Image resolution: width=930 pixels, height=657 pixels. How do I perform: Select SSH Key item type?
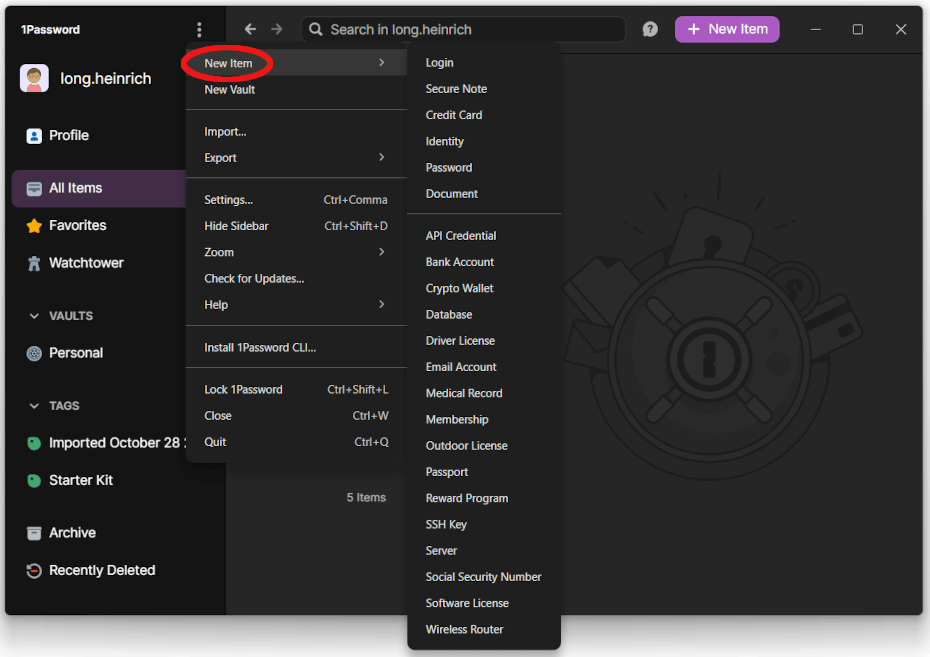click(x=484, y=525)
